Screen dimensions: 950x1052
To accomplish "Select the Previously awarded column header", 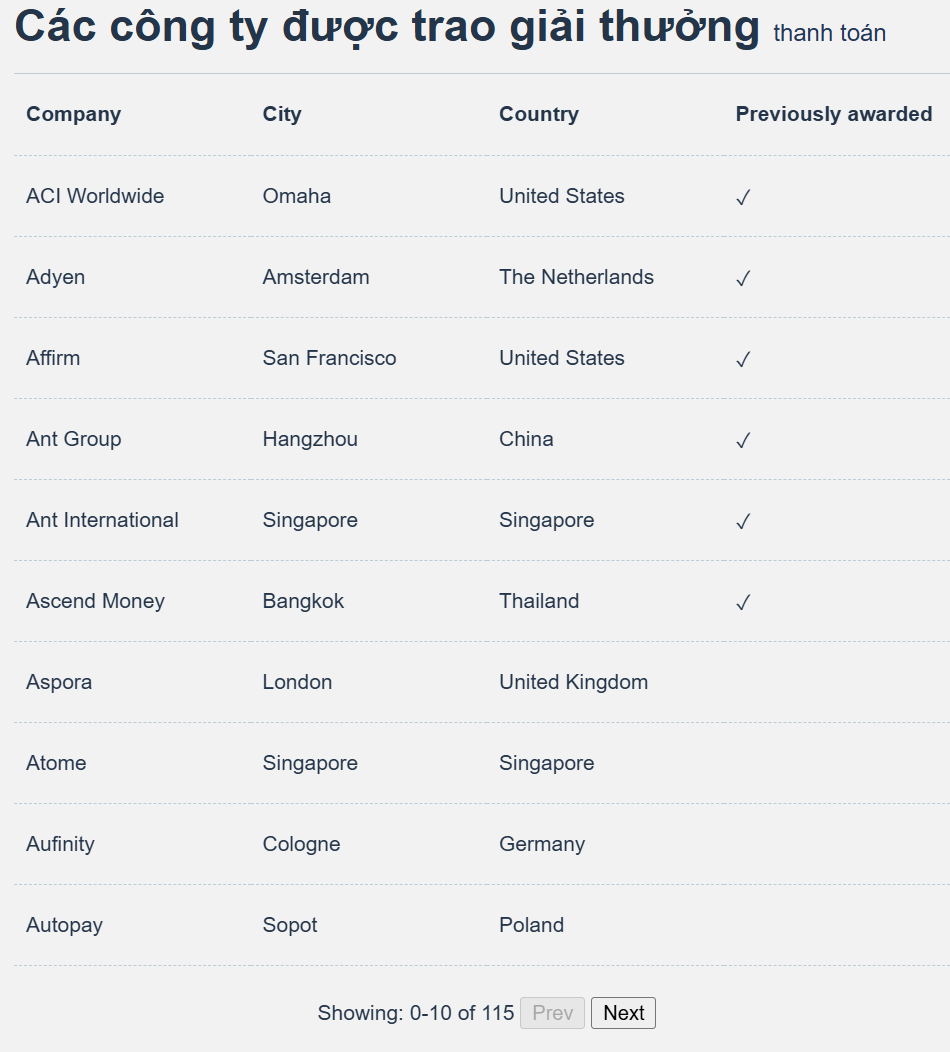I will tap(834, 114).
